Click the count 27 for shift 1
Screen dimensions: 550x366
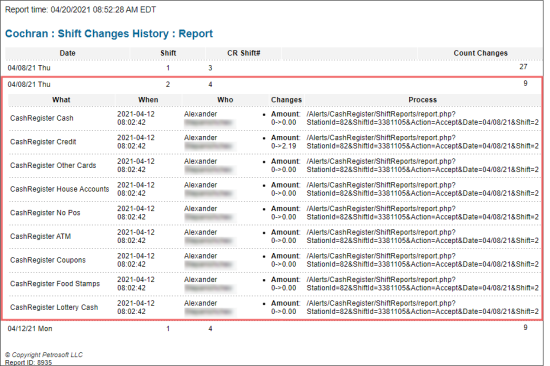pos(523,67)
